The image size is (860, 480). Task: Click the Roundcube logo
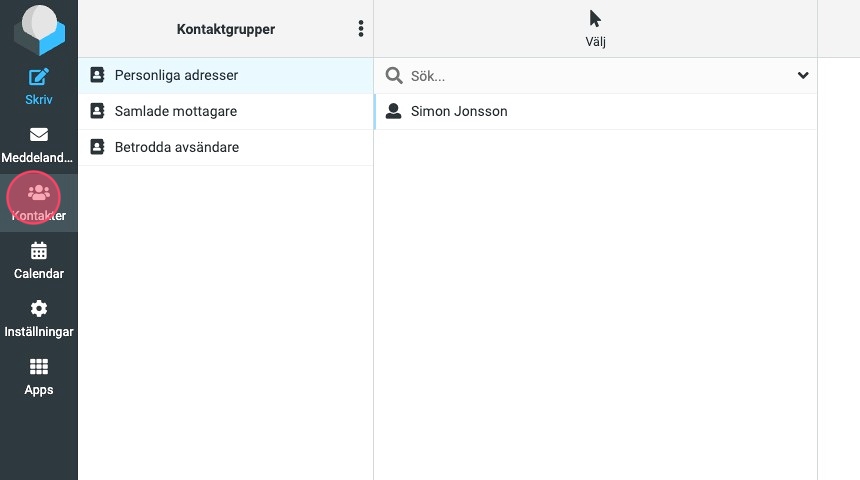point(38,30)
